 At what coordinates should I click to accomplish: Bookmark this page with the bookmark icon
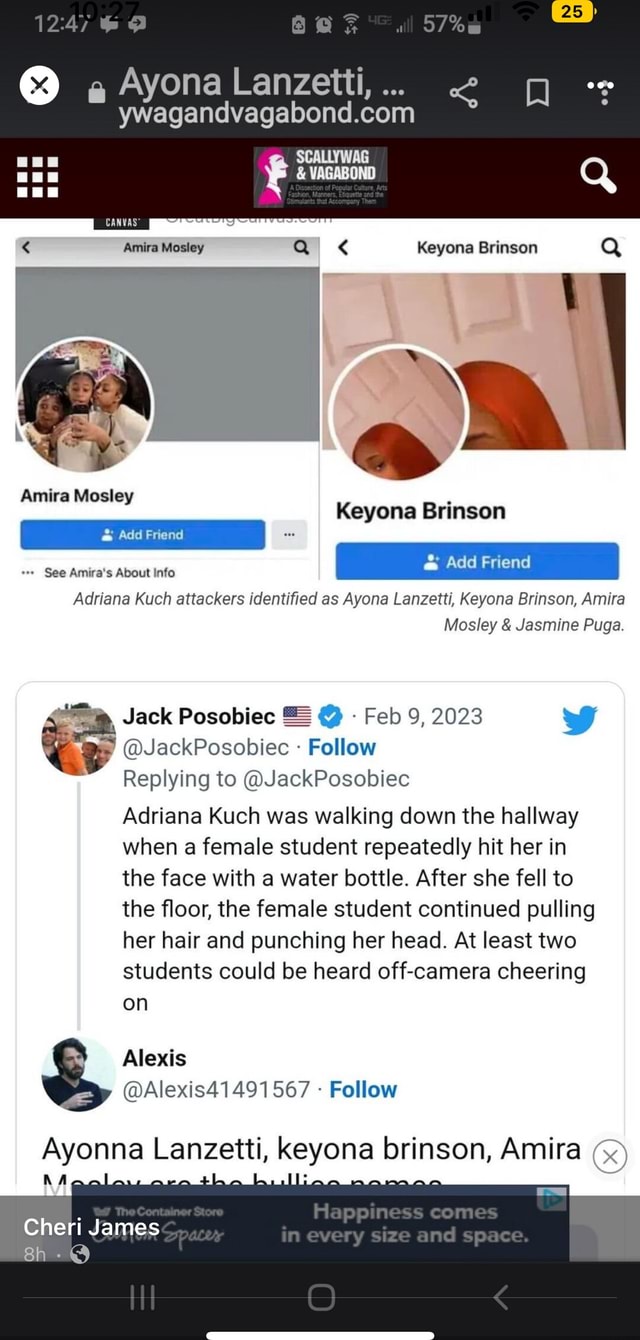pyautogui.click(x=538, y=96)
